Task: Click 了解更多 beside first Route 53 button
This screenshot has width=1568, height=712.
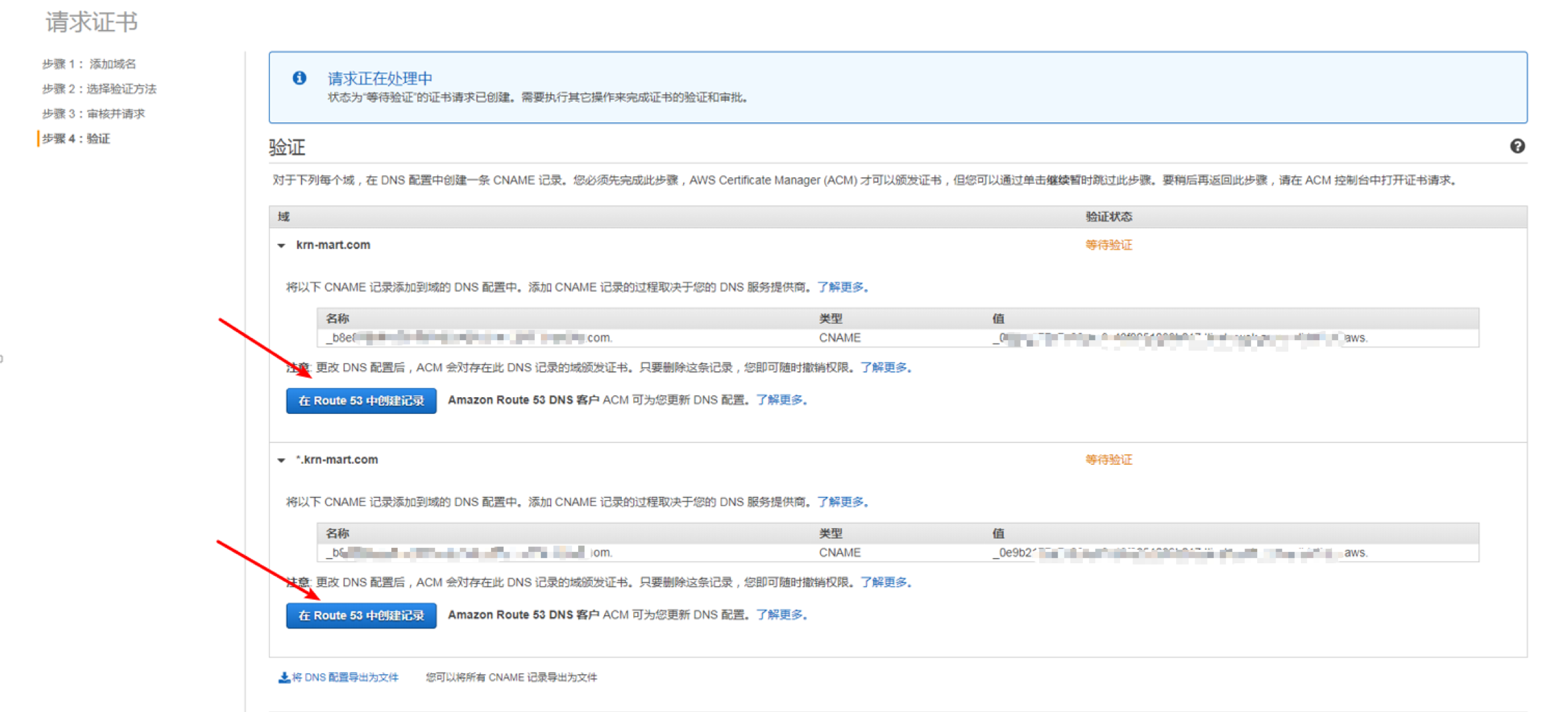Action: pos(780,400)
